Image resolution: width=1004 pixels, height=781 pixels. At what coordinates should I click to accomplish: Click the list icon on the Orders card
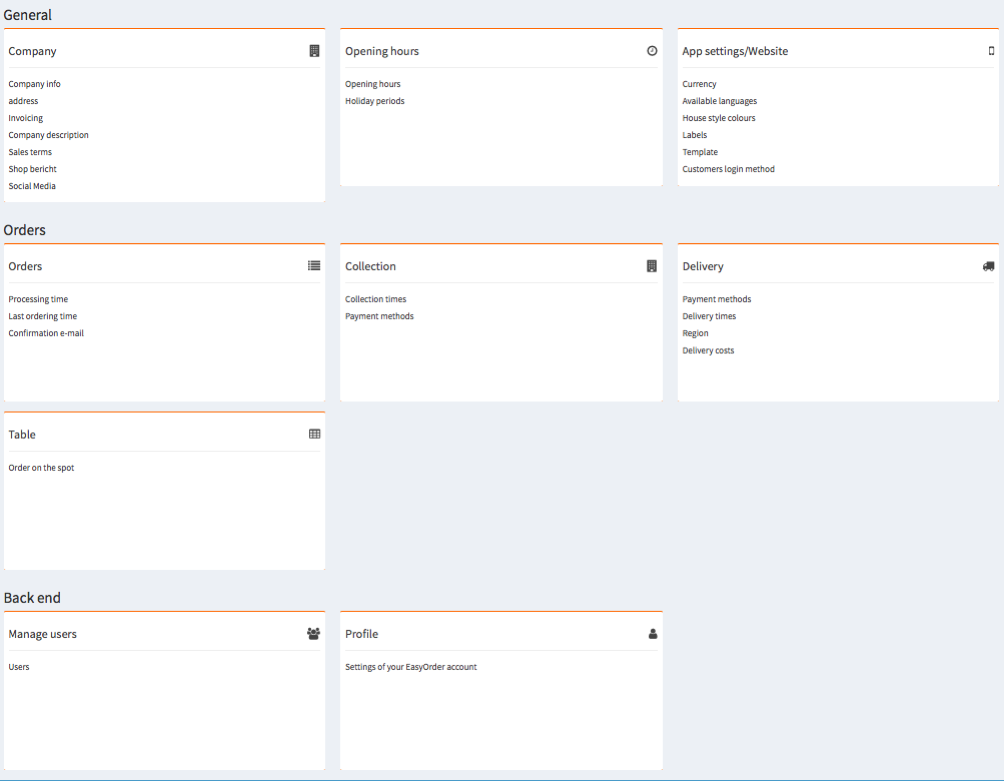[313, 265]
